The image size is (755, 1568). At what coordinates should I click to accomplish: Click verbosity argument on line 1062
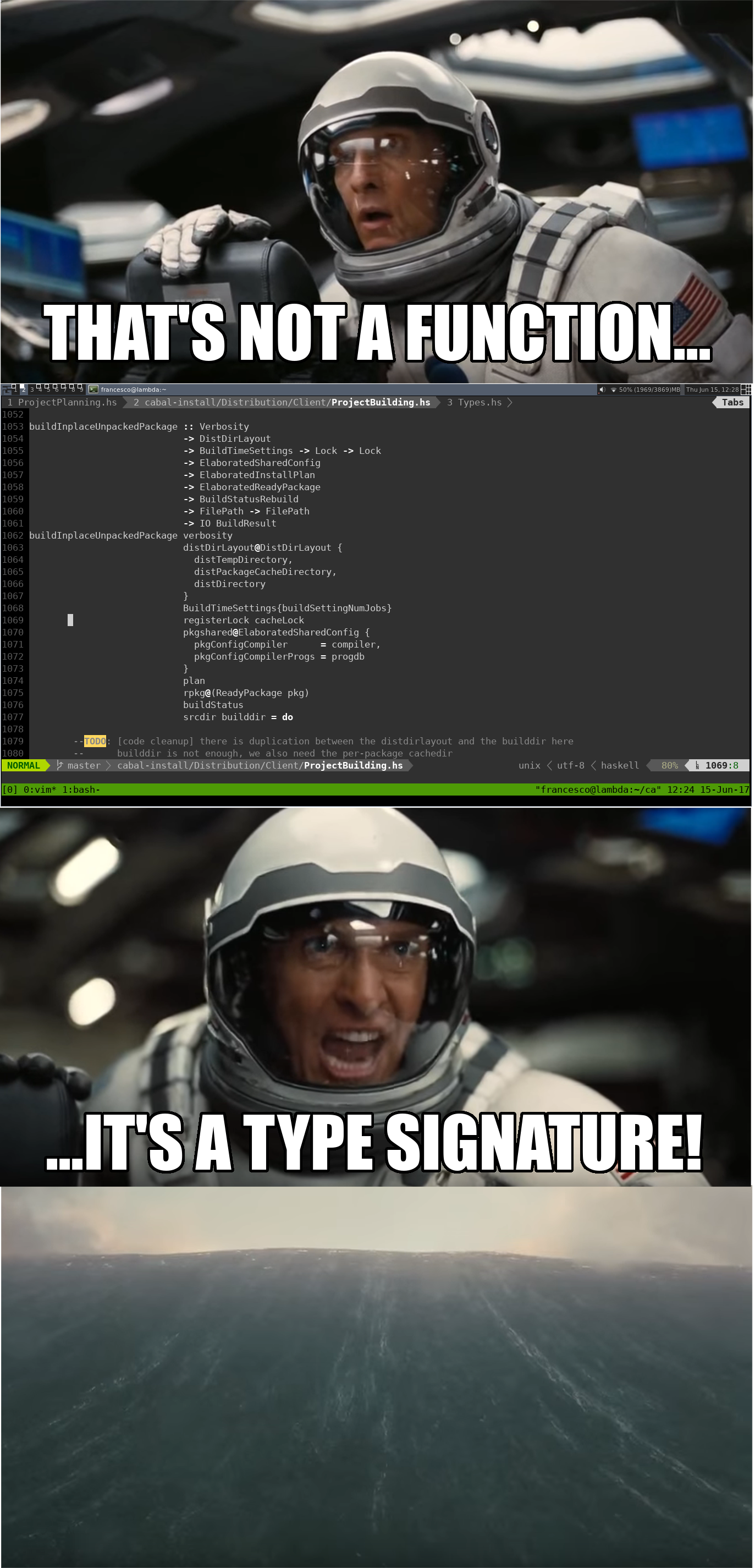pyautogui.click(x=207, y=536)
